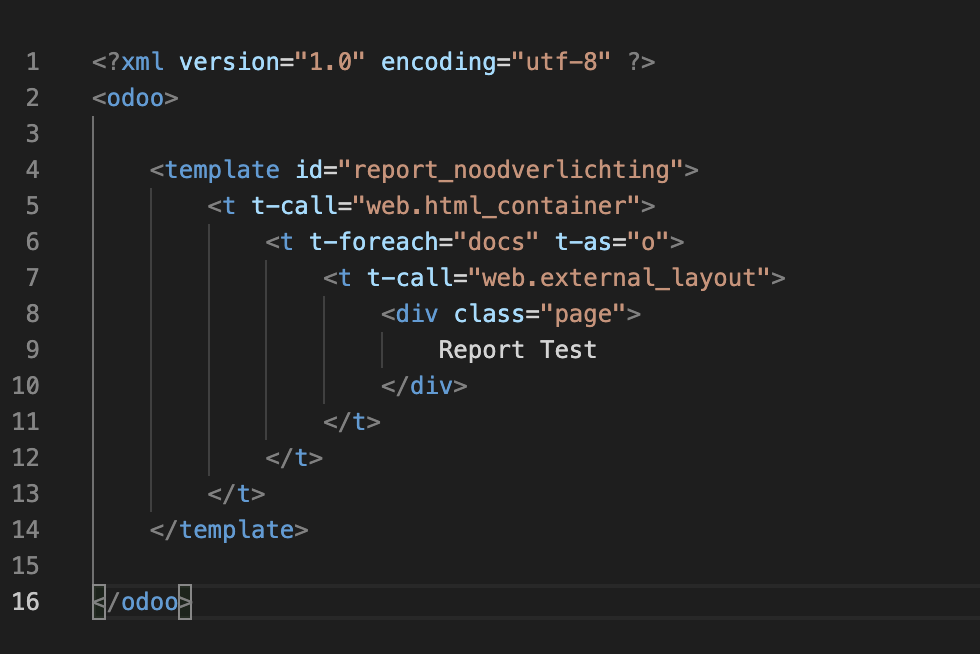Click line number 8 in the gutter
This screenshot has width=980, height=654.
pos(32,314)
